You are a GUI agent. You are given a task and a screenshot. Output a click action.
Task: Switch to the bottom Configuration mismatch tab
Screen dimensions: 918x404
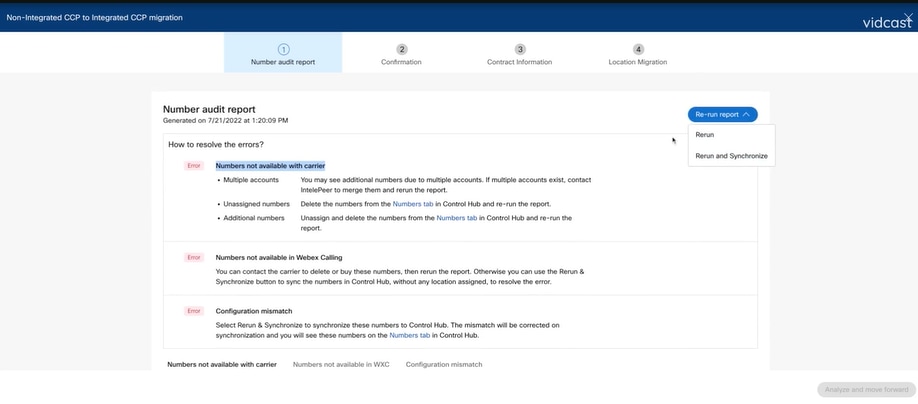point(444,364)
